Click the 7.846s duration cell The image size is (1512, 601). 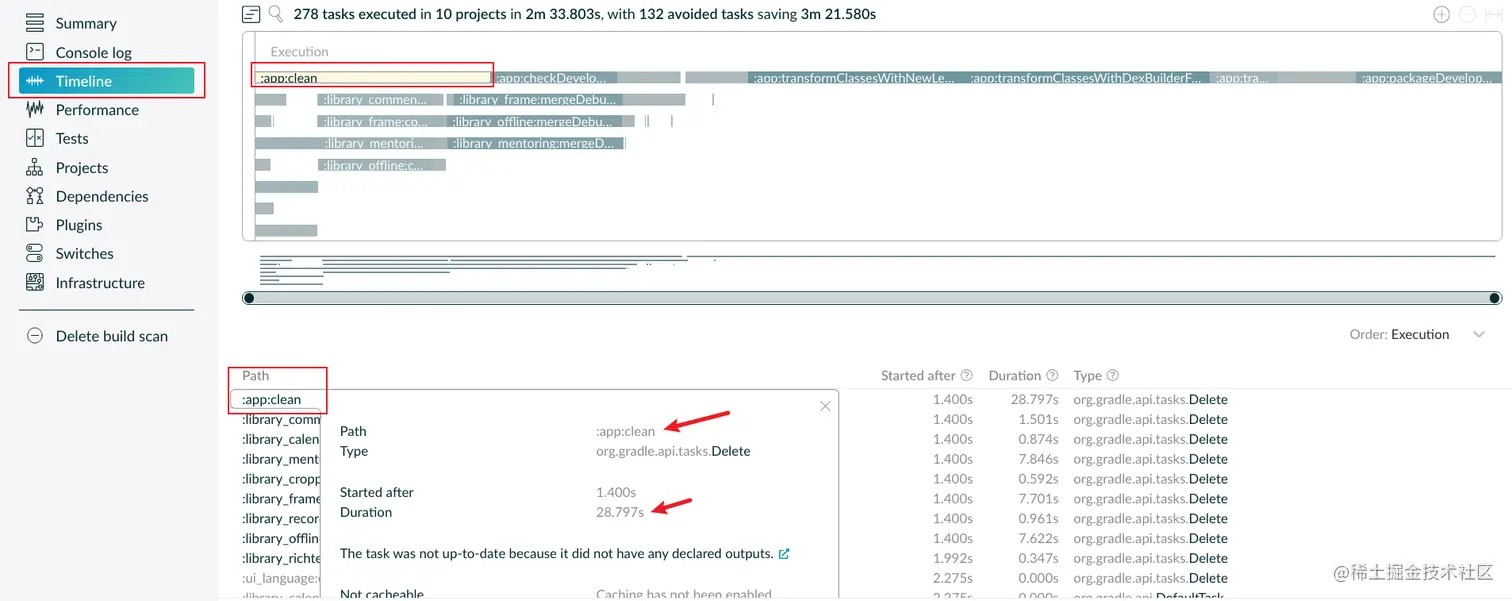1038,459
